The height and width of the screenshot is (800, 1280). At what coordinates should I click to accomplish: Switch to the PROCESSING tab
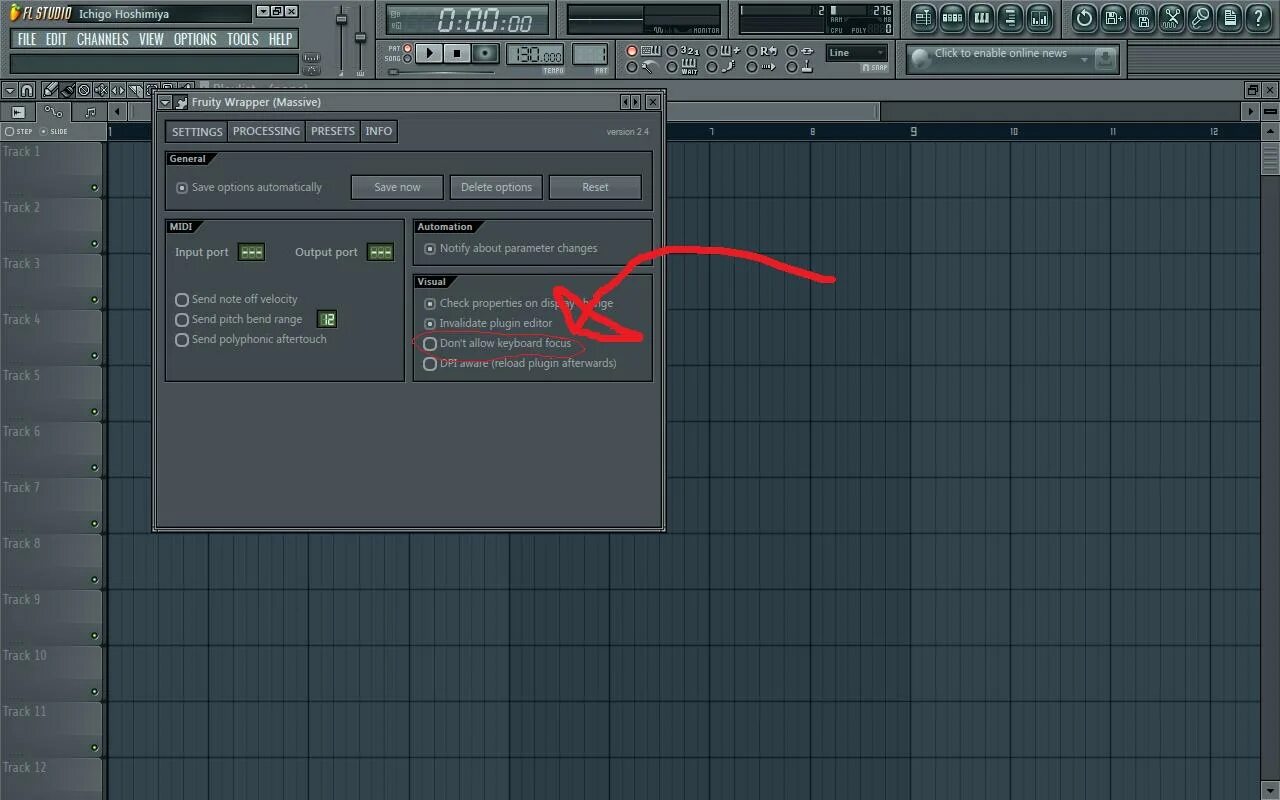tap(266, 131)
